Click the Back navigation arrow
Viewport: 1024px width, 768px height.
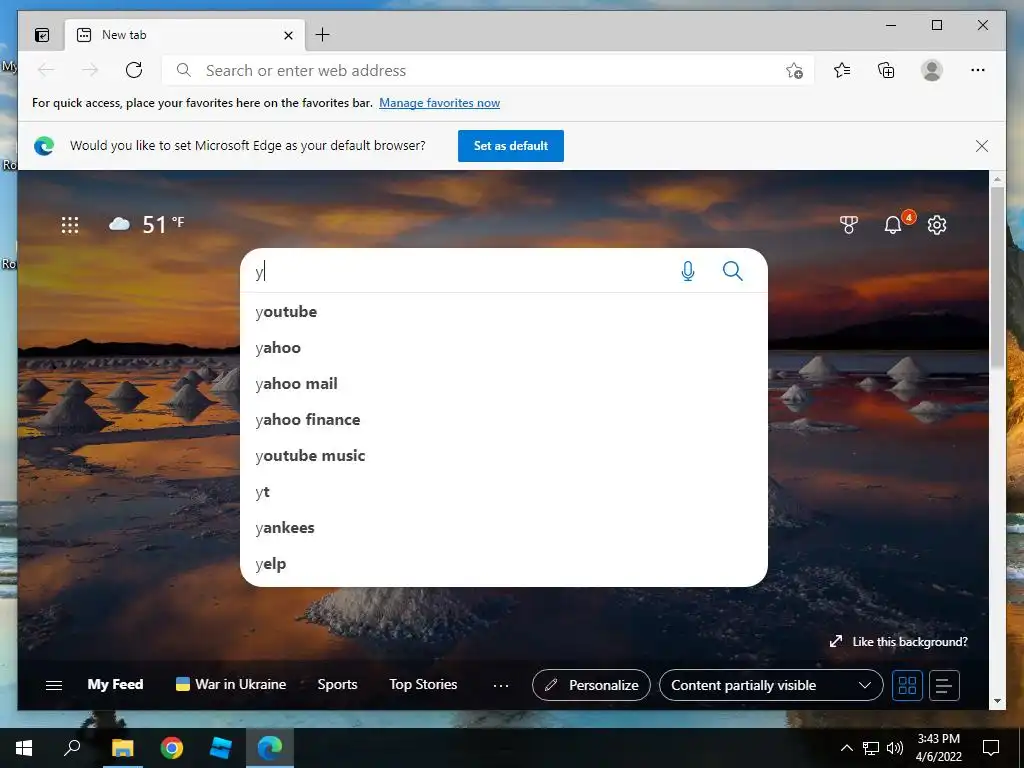pyautogui.click(x=46, y=70)
